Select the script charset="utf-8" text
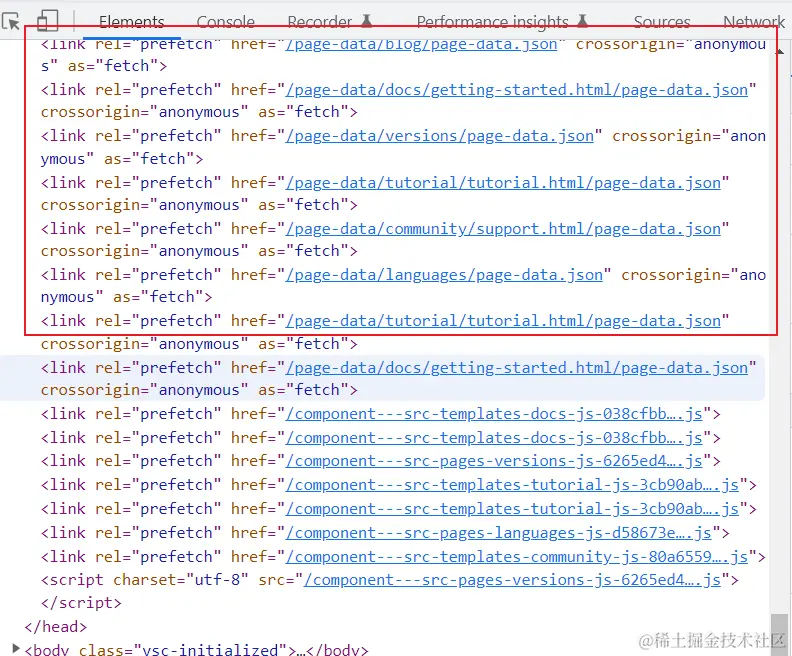The image size is (792, 656). pyautogui.click(x=144, y=580)
